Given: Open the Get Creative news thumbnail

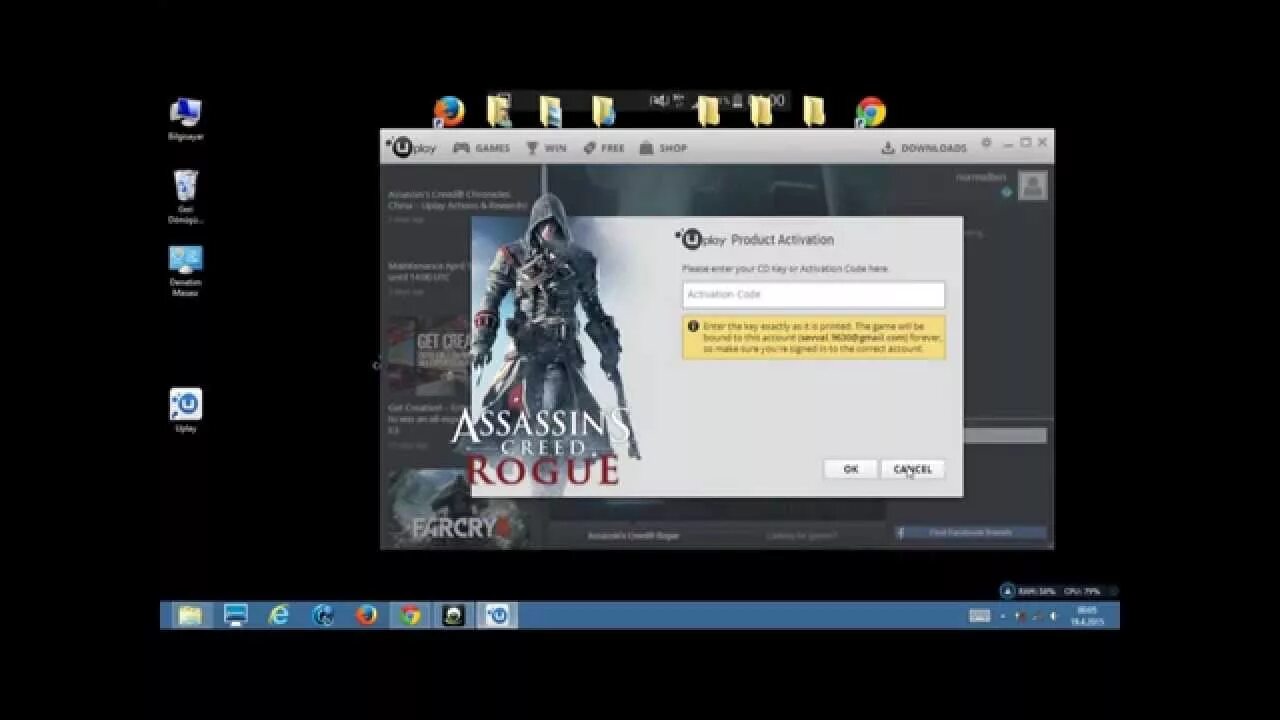Looking at the screenshot, I should coord(430,358).
